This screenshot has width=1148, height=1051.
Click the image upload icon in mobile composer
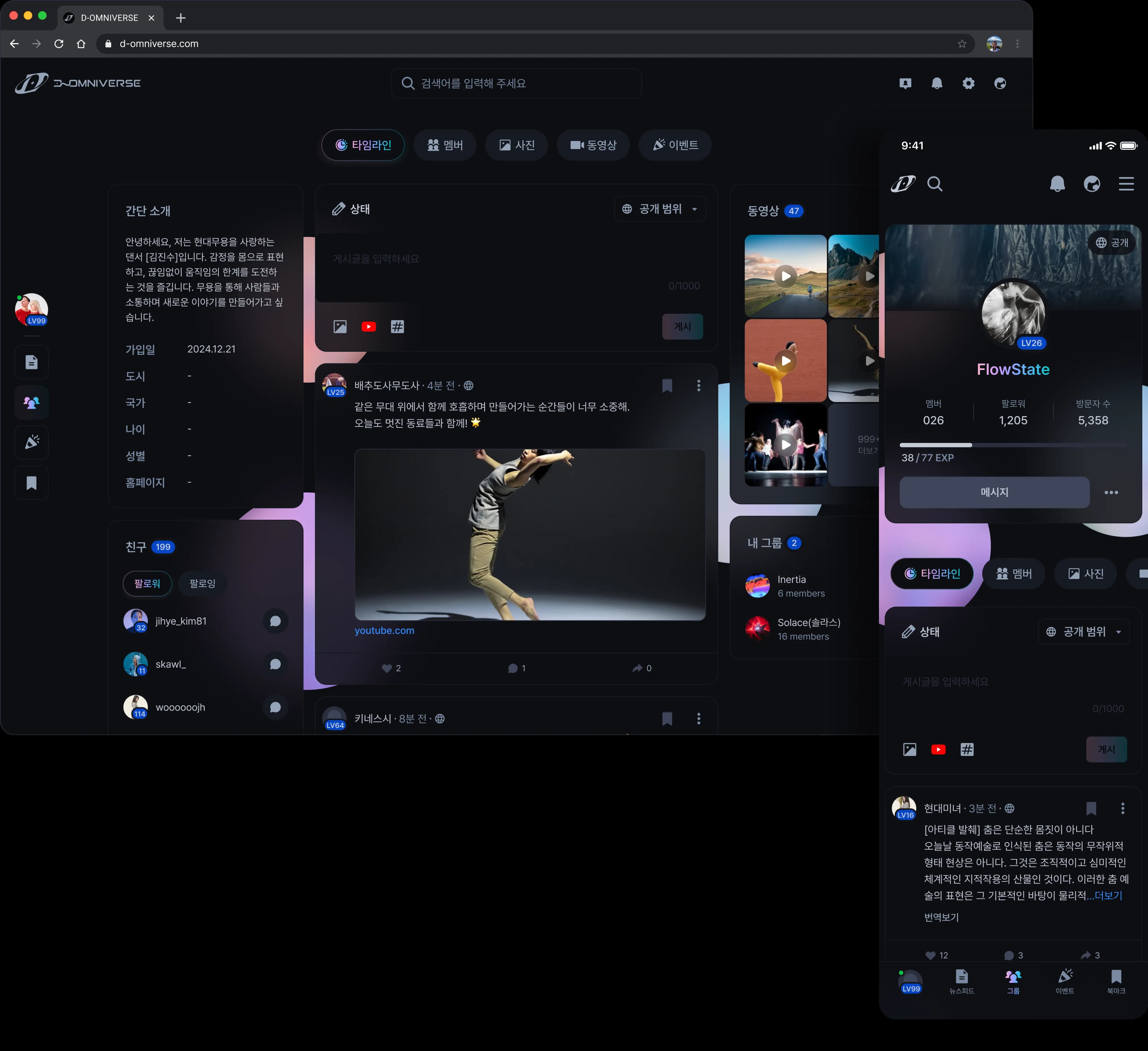click(x=909, y=749)
